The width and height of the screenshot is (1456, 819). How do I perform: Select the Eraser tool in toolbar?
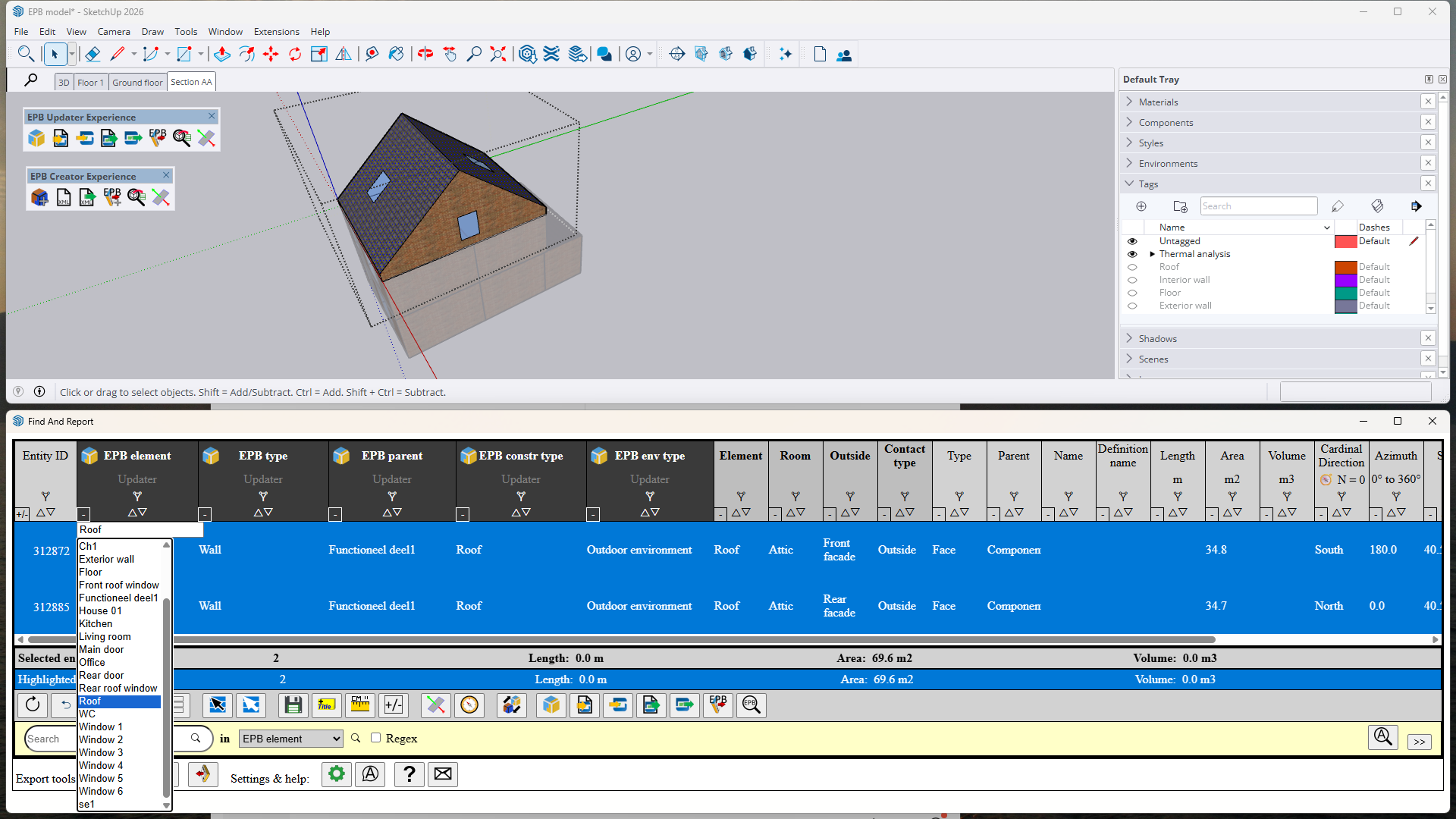(x=93, y=54)
